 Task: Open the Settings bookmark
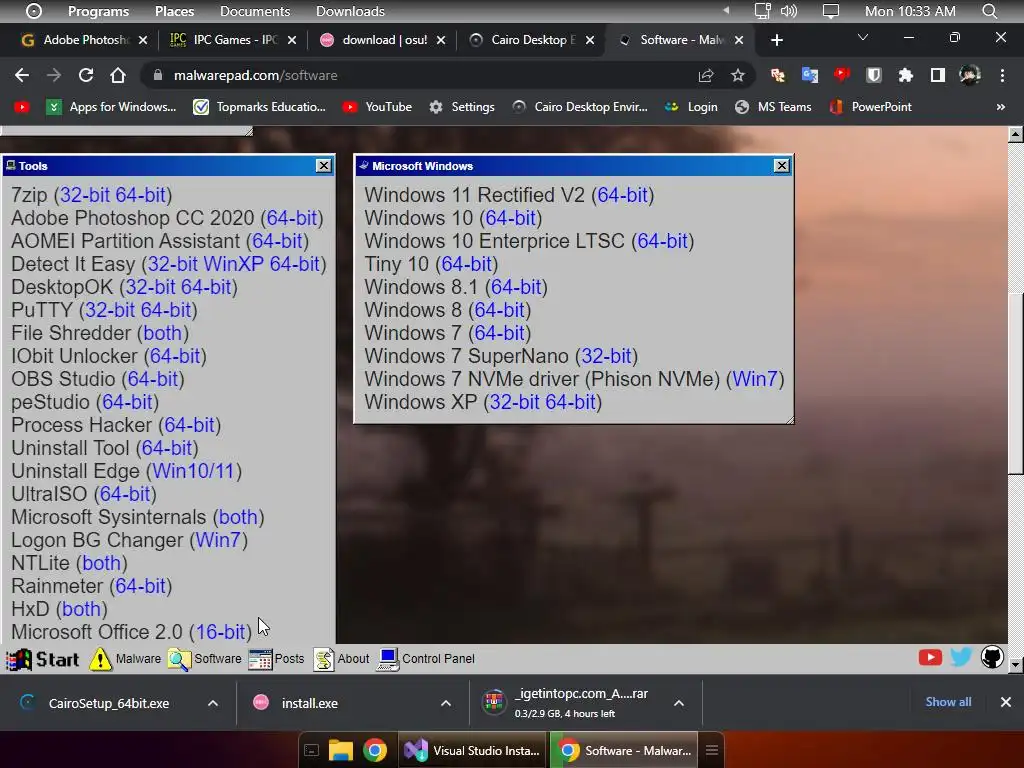[462, 106]
